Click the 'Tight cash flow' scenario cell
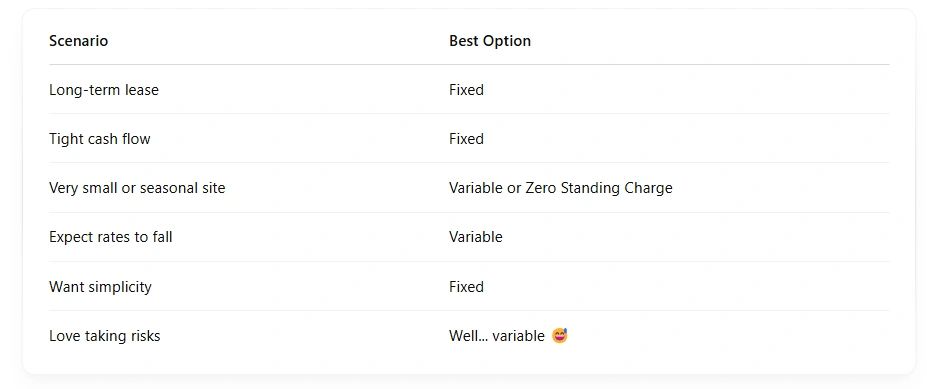This screenshot has width=927, height=389. click(x=99, y=139)
